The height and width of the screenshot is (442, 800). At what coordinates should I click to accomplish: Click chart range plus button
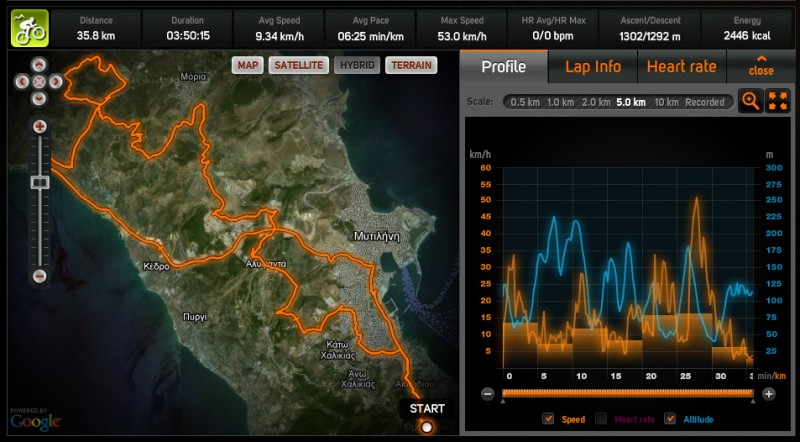pos(769,394)
